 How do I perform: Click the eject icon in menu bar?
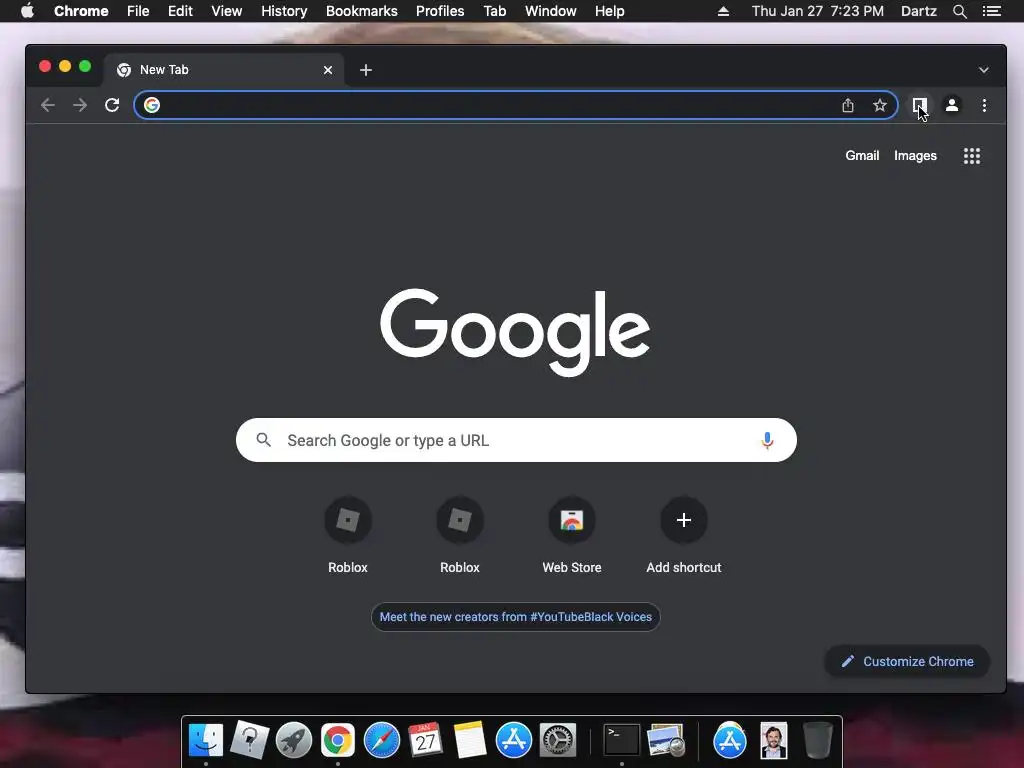723,11
